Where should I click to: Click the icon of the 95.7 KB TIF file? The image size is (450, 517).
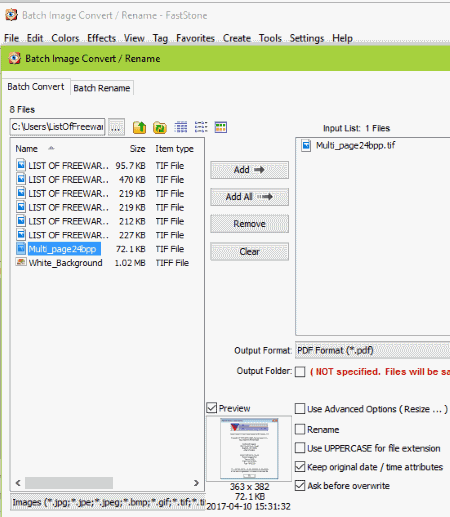pos(21,165)
